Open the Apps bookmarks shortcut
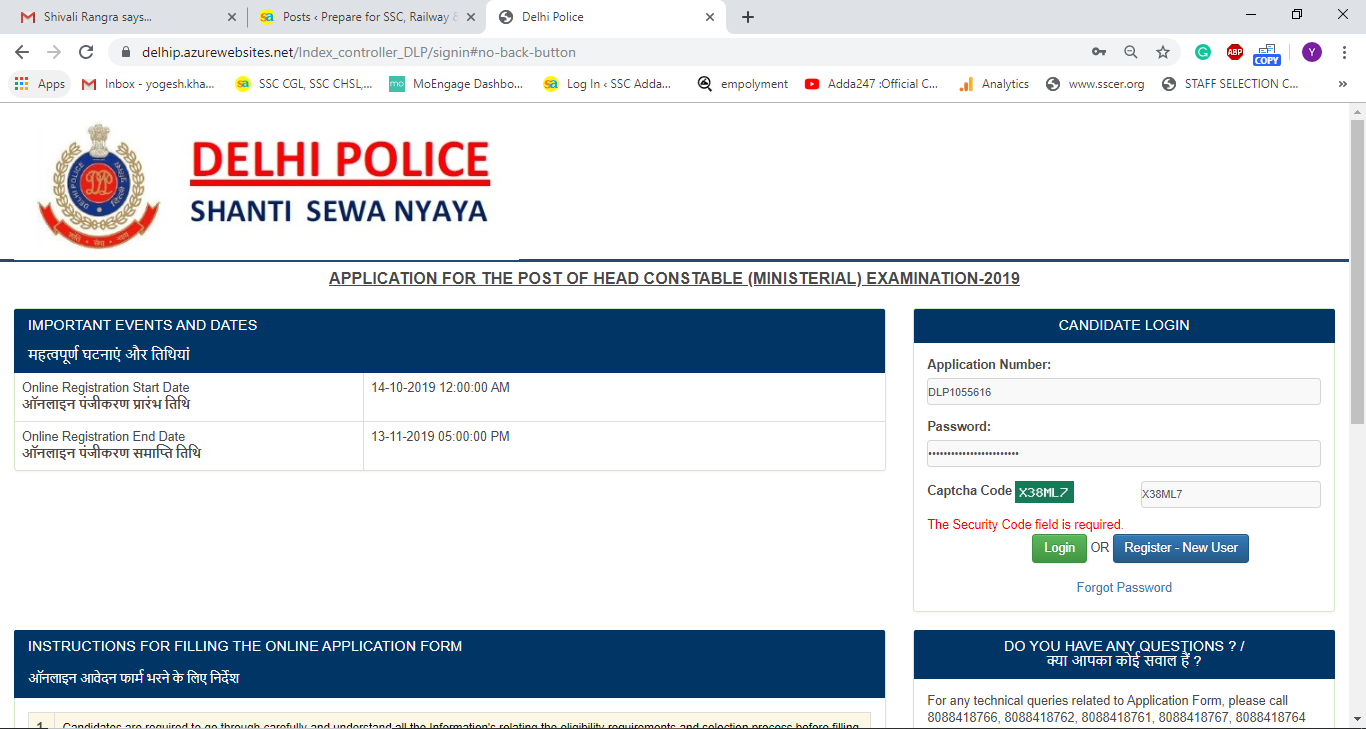1366x729 pixels. pos(39,84)
